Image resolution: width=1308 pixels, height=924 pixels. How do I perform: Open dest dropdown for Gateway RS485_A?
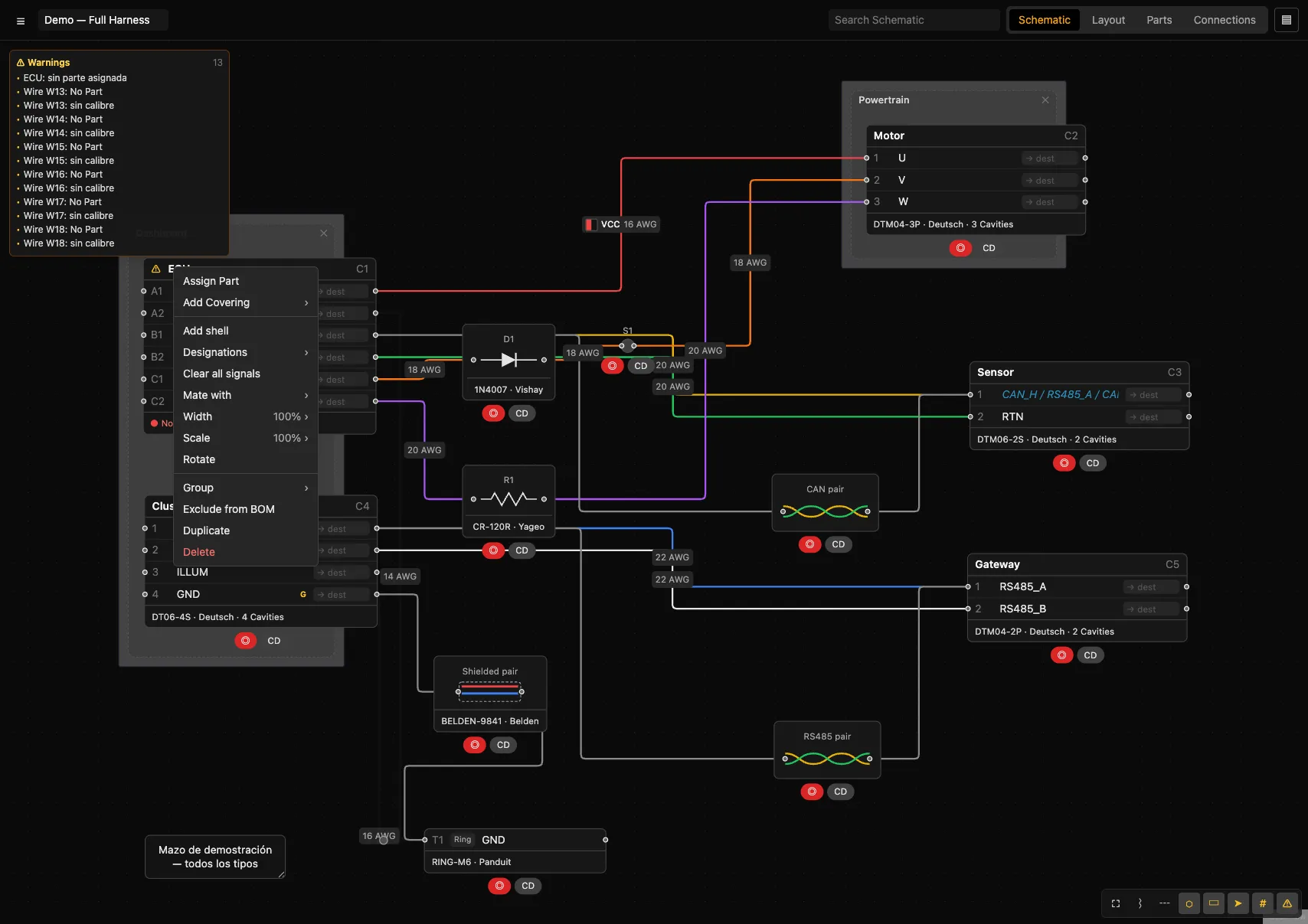click(x=1151, y=587)
